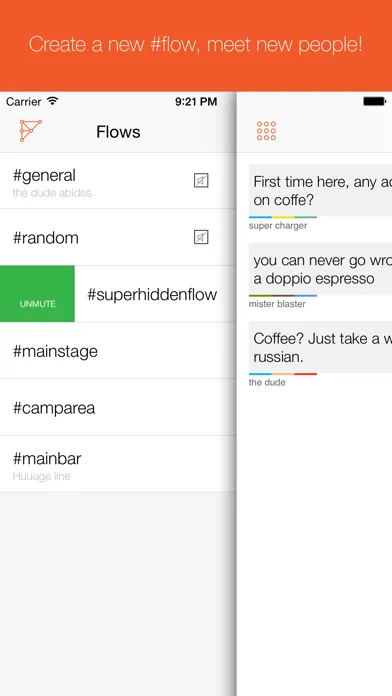Tap the doppio espresso message bubble
Screen dimensions: 392x696
[320, 269]
